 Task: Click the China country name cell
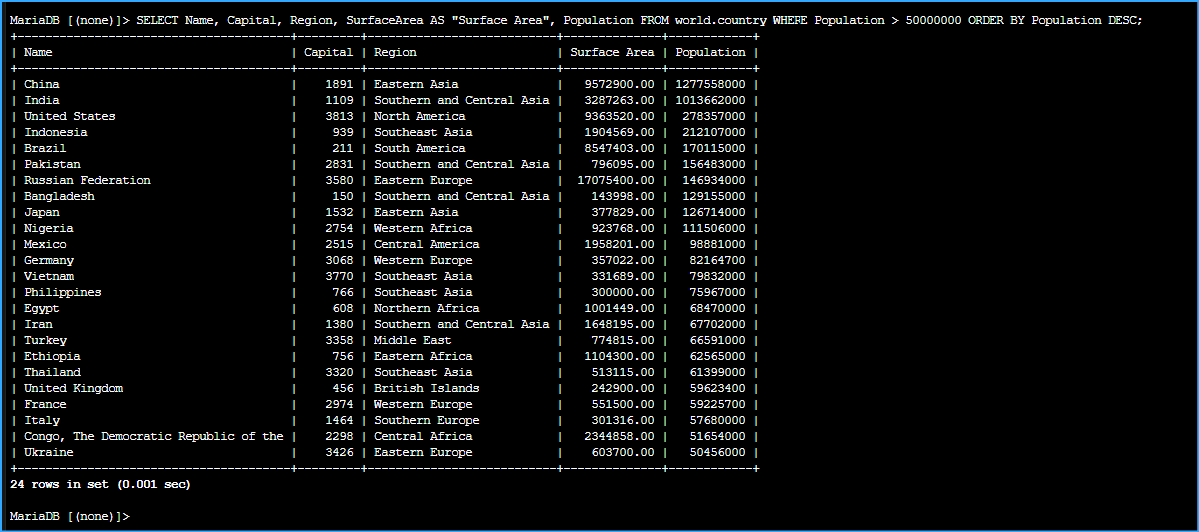(41, 84)
